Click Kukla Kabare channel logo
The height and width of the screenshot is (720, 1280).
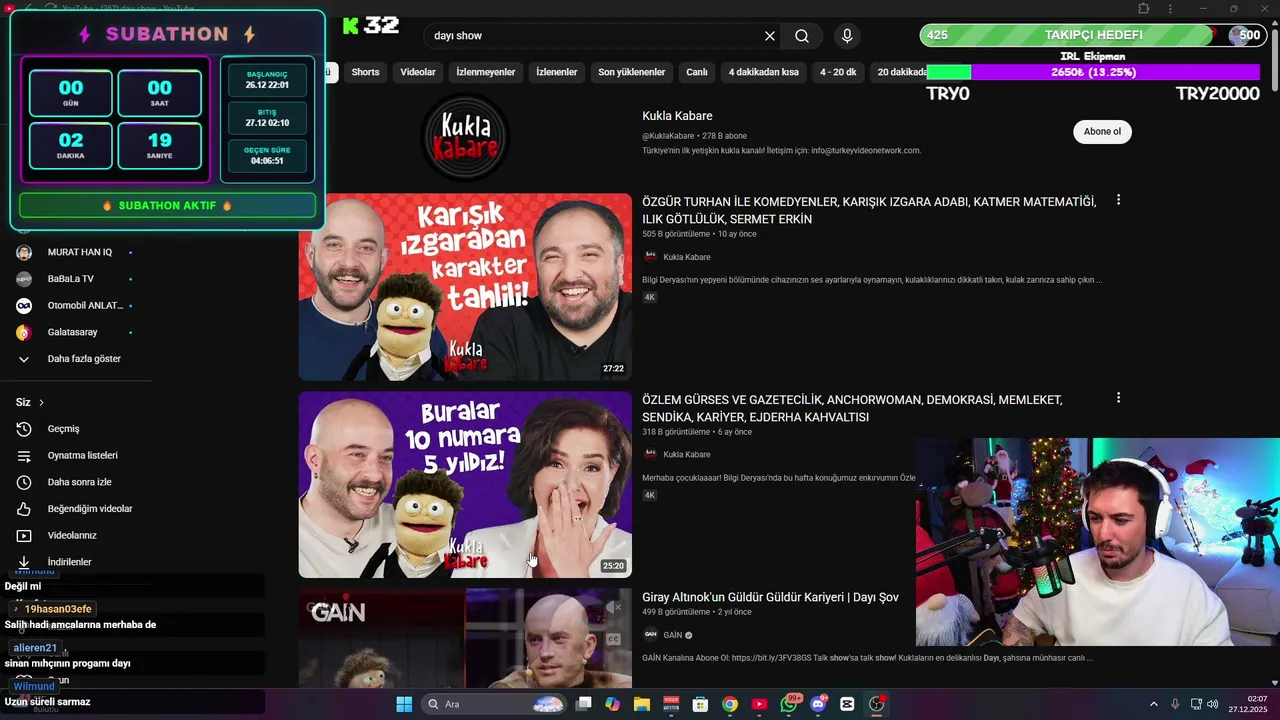tap(465, 136)
